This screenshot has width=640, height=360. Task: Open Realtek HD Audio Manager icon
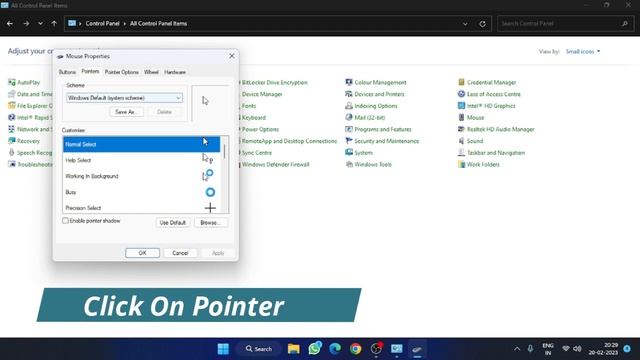coord(461,129)
